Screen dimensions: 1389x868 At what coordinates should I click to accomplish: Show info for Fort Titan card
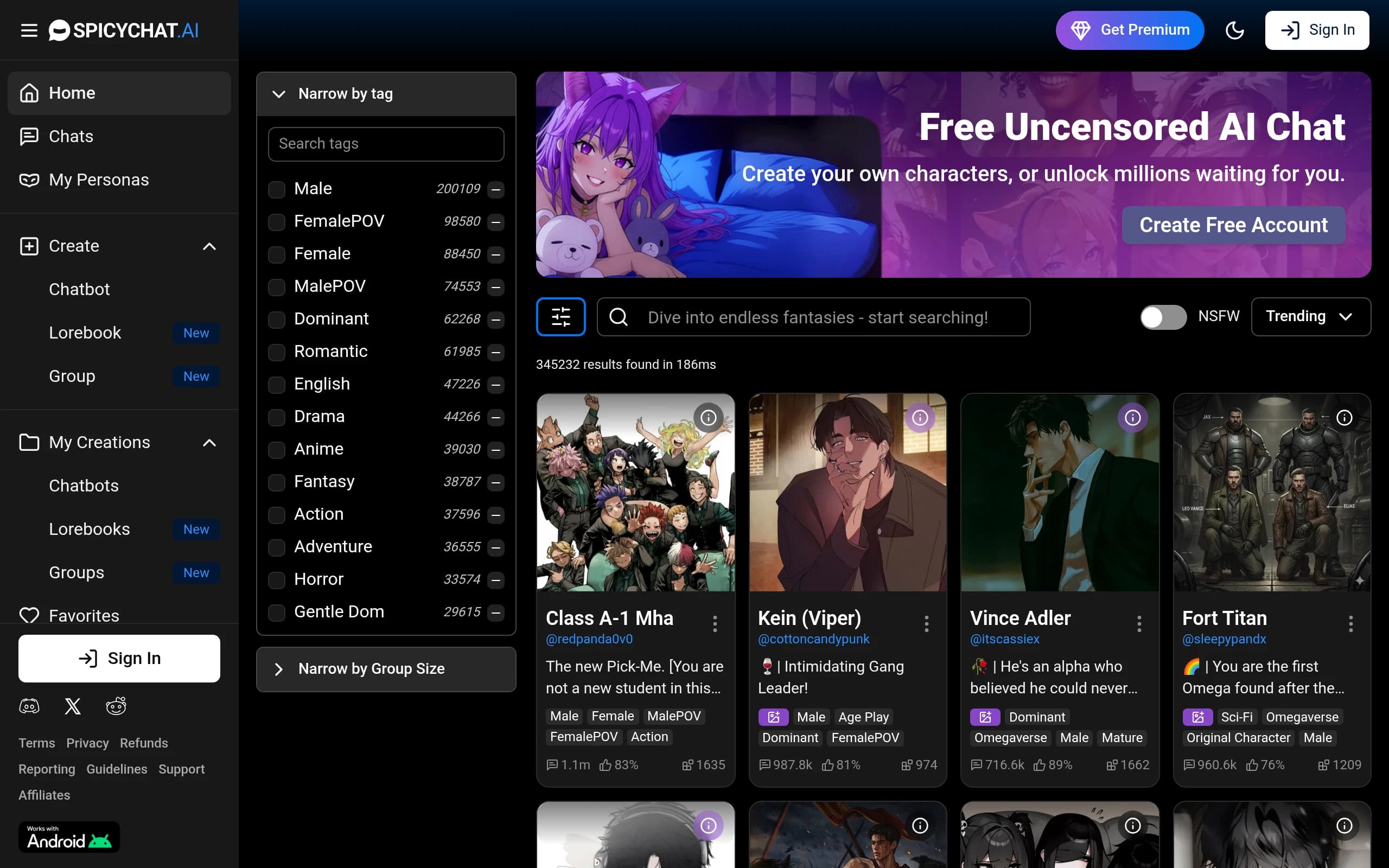[x=1344, y=417]
